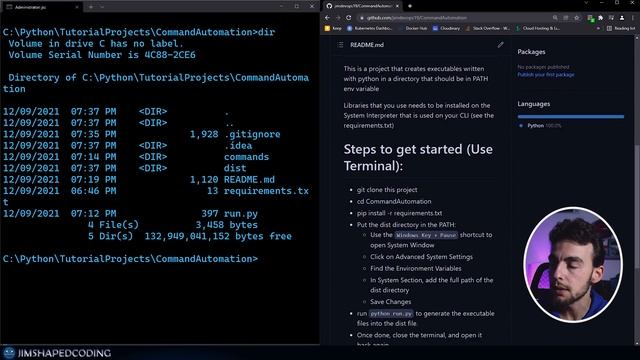Click the webcam overlay thumbnail
This screenshot has width=640, height=360.
pos(573,265)
